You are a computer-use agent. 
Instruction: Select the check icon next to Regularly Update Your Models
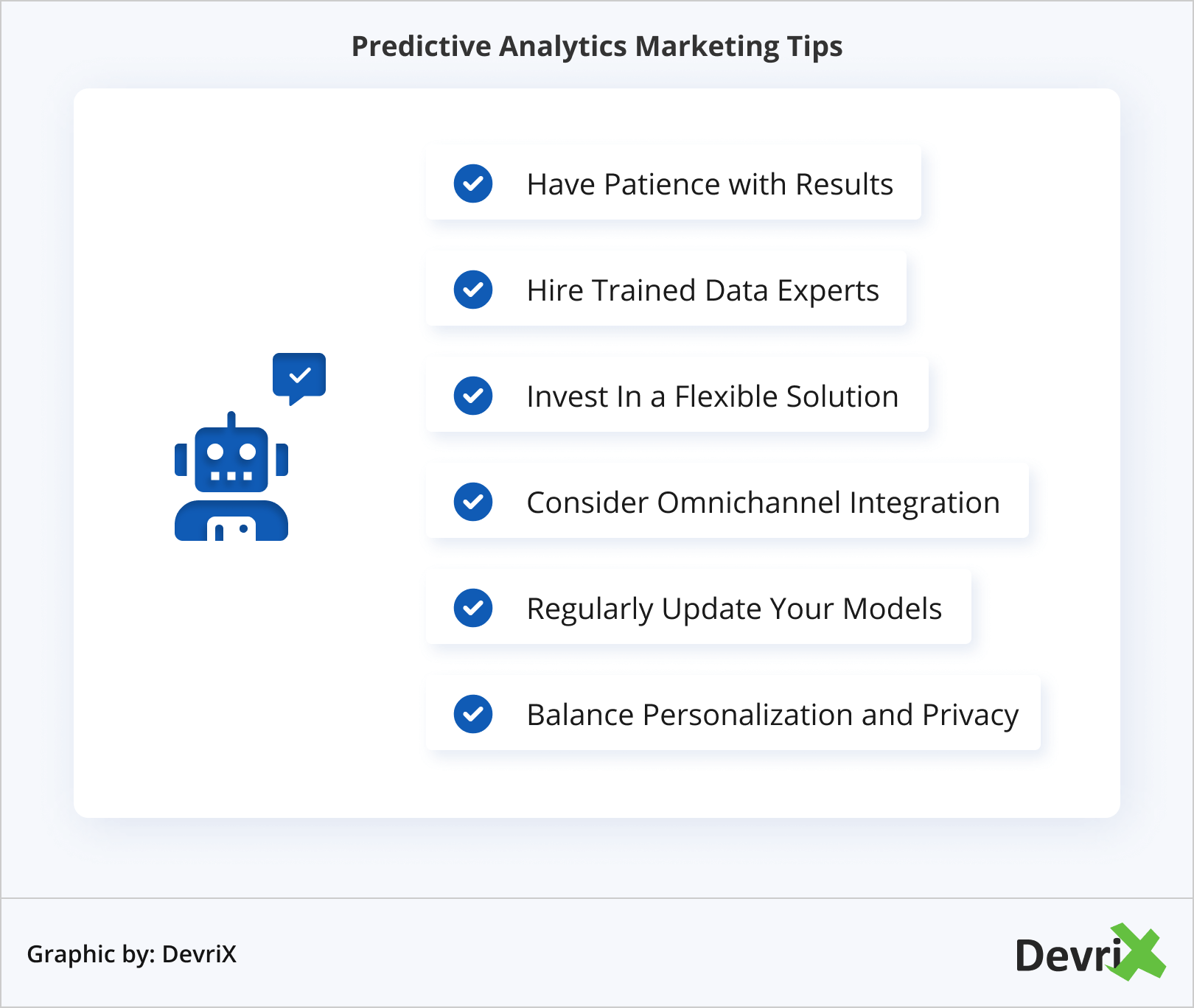[473, 608]
